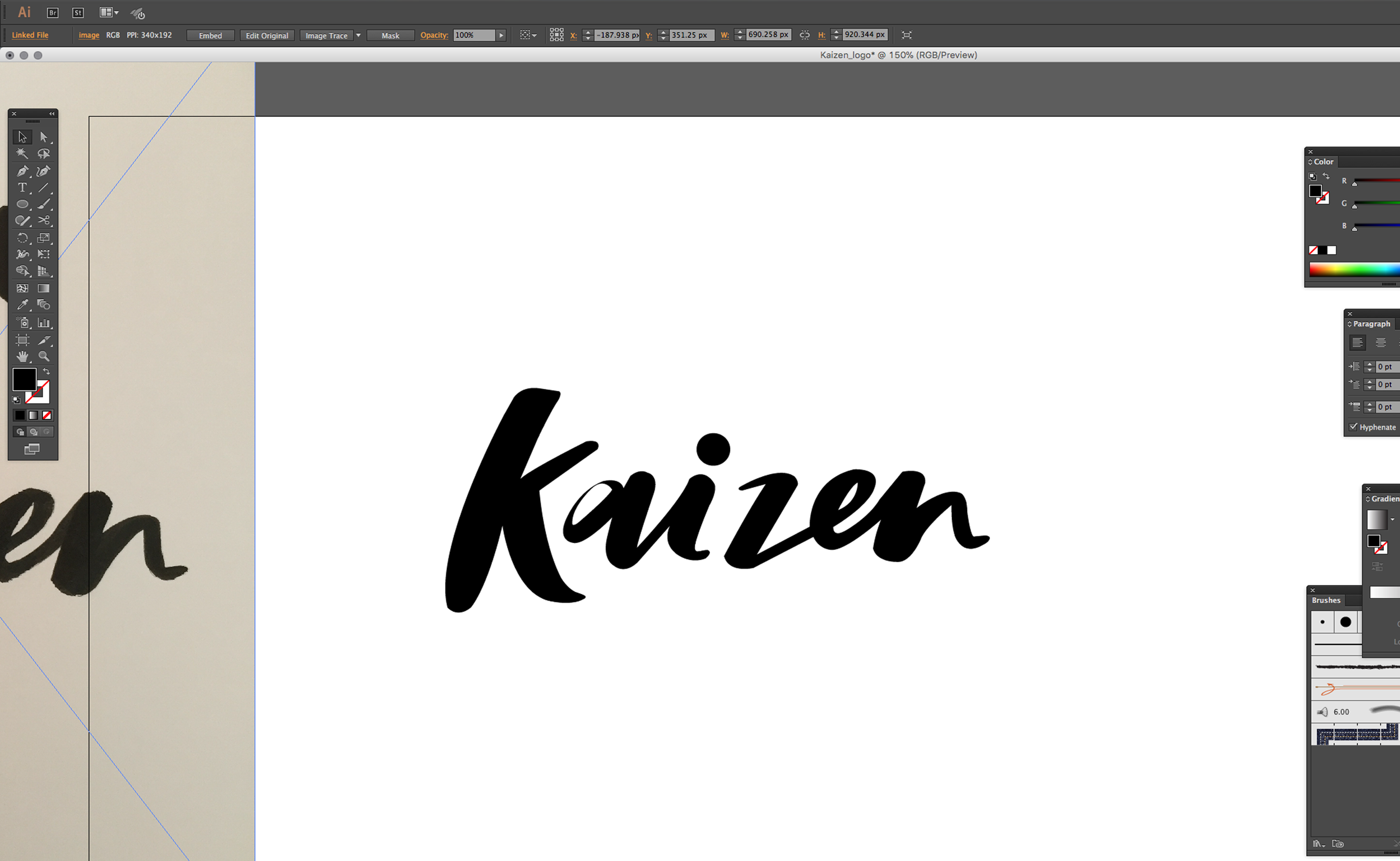
Task: Swap fill and stroke in toolbox
Action: (x=47, y=371)
